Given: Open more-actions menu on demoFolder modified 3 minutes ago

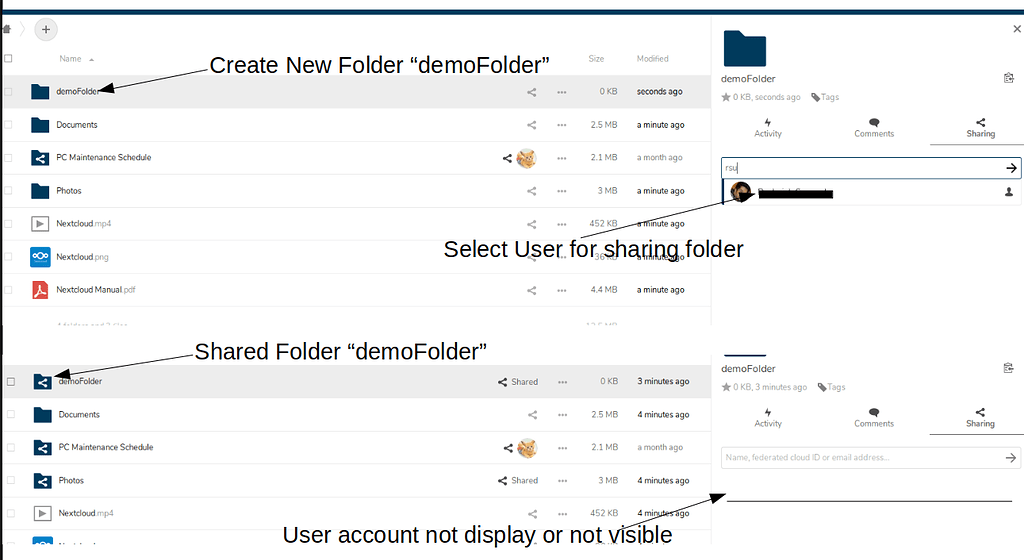Looking at the screenshot, I should point(562,382).
